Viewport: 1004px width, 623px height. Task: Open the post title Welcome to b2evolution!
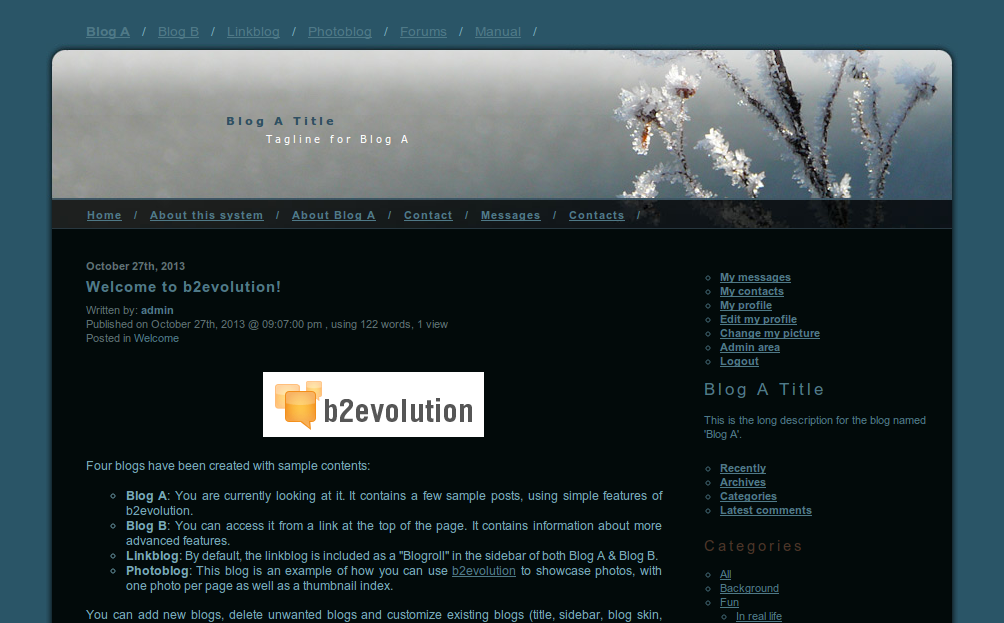(183, 287)
